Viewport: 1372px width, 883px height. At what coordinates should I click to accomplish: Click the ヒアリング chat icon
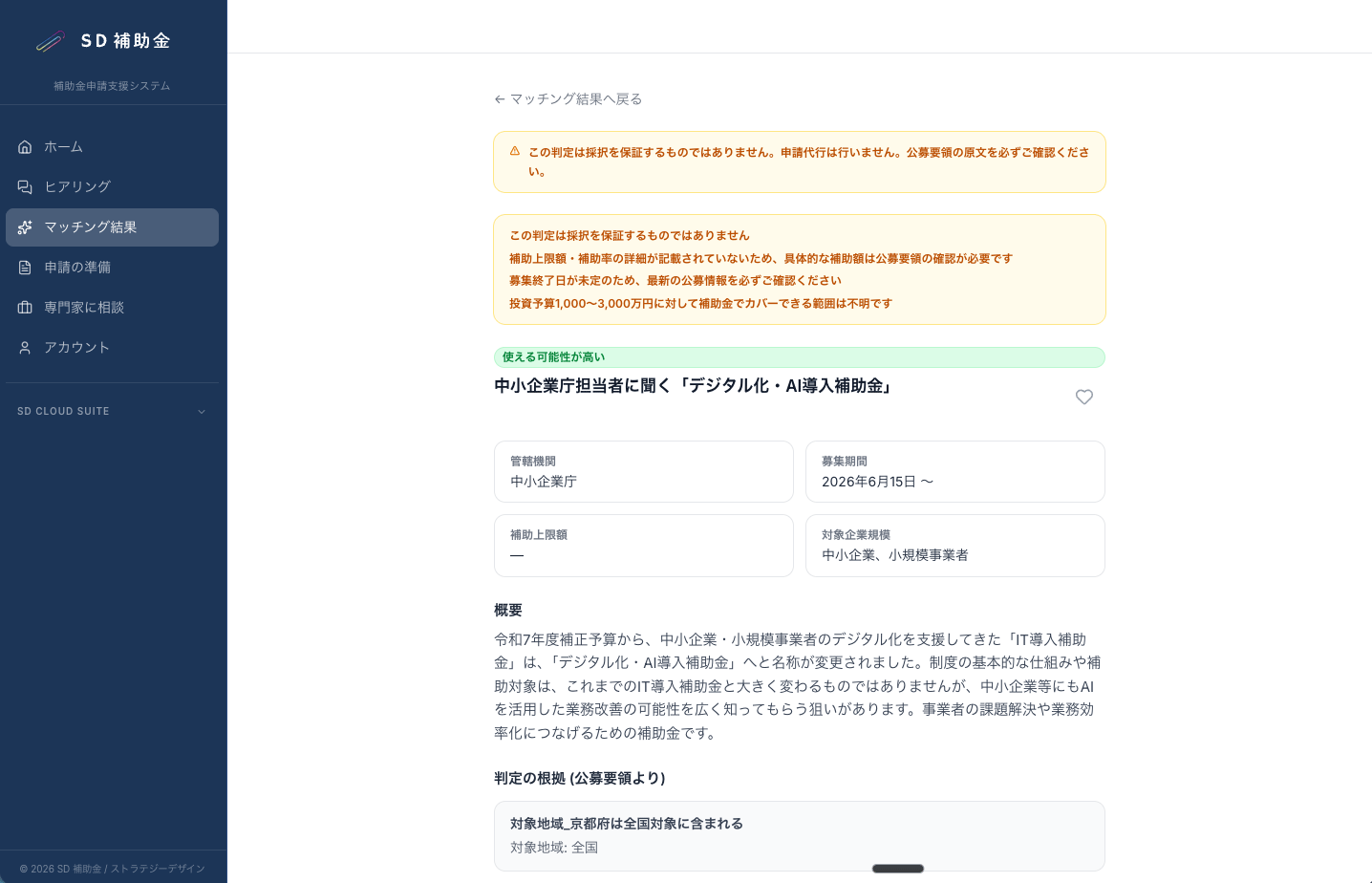(25, 187)
